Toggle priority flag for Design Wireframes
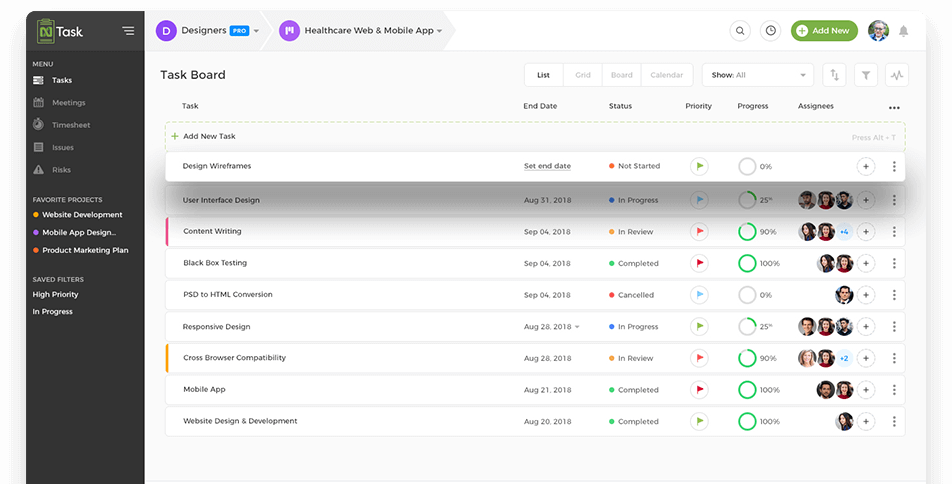The width and height of the screenshot is (952, 484). 699,166
